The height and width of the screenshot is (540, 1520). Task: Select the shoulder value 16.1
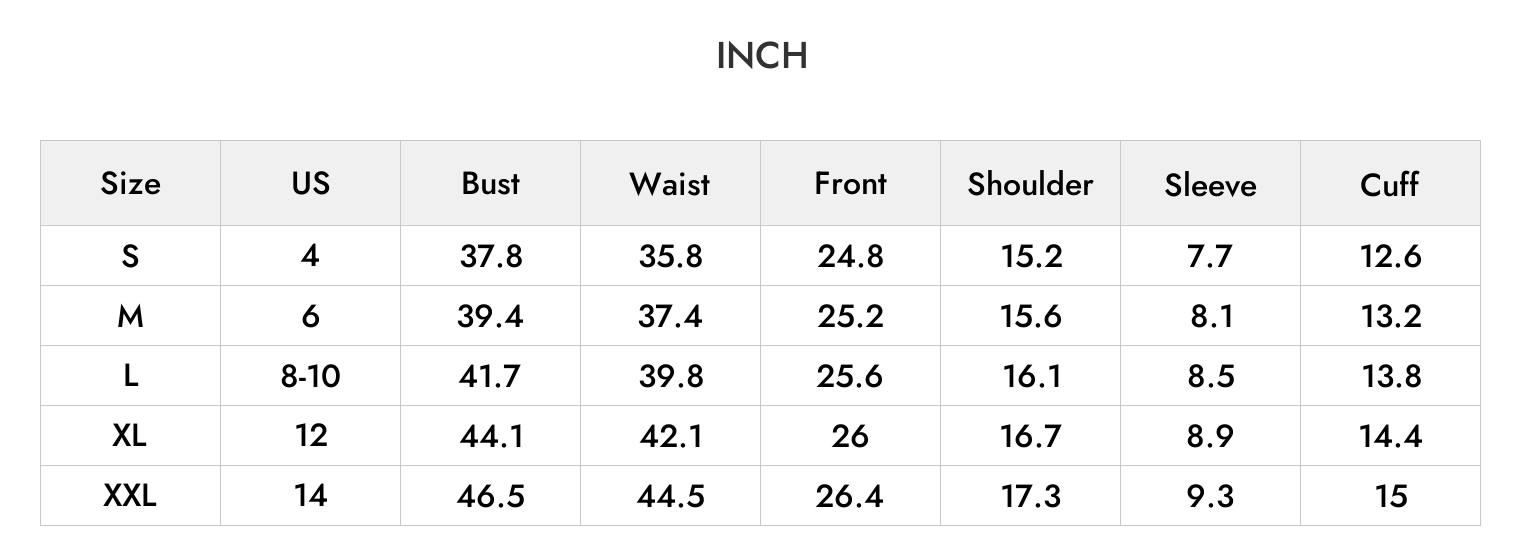pyautogui.click(x=1030, y=376)
